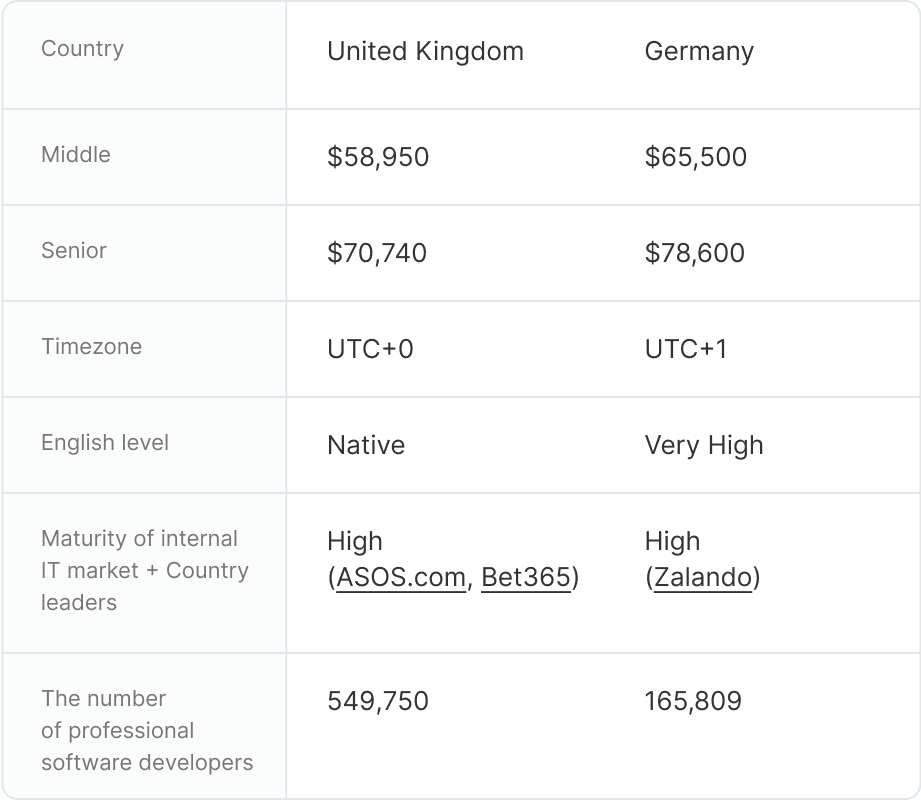Click the United Kingdom column header
The width and height of the screenshot is (921, 812).
(x=425, y=51)
